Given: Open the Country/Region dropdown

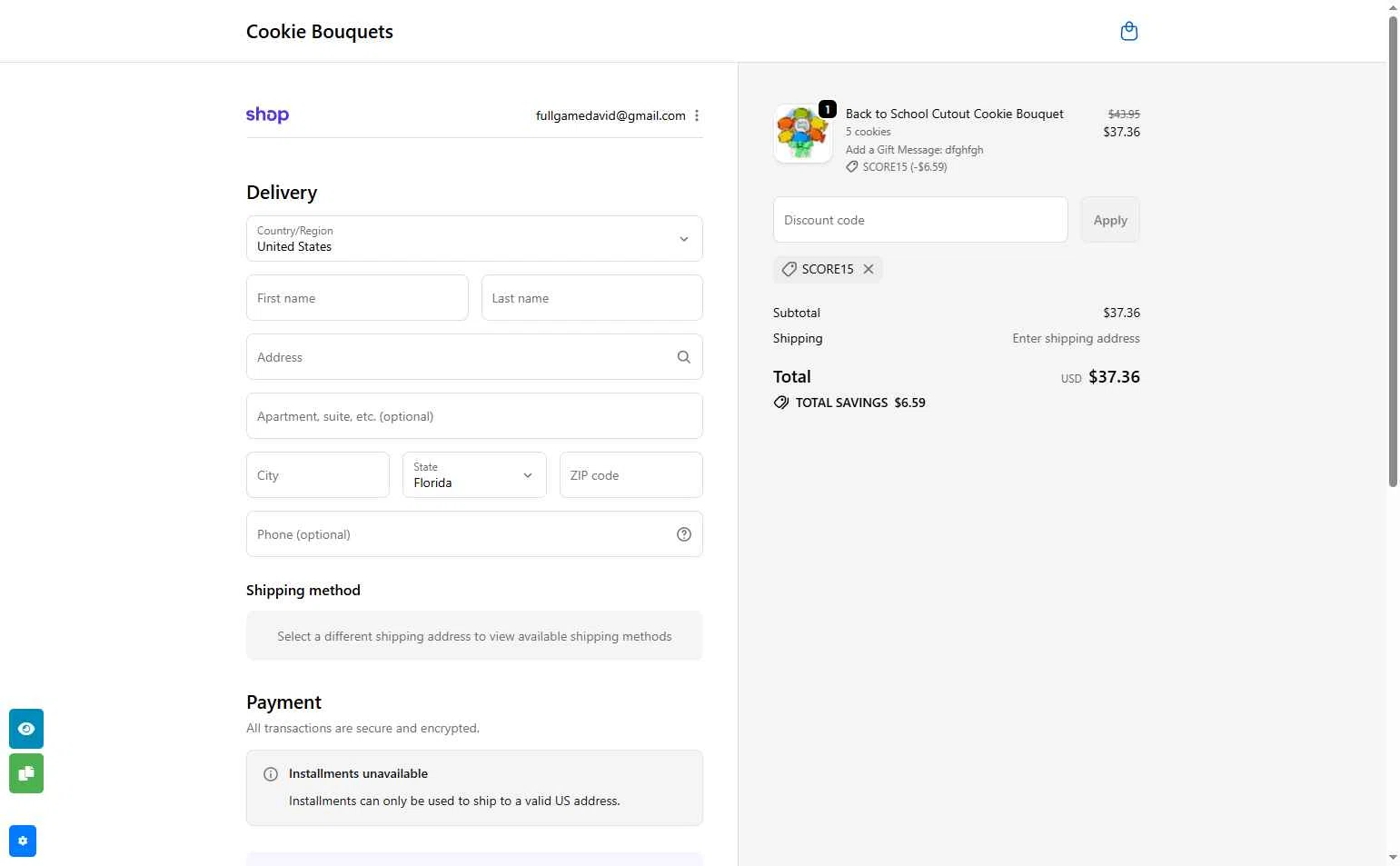Looking at the screenshot, I should pyautogui.click(x=474, y=238).
